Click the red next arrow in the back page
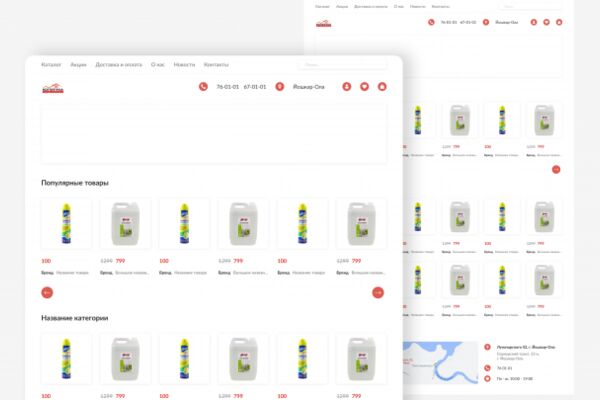The image size is (600, 400). (556, 170)
